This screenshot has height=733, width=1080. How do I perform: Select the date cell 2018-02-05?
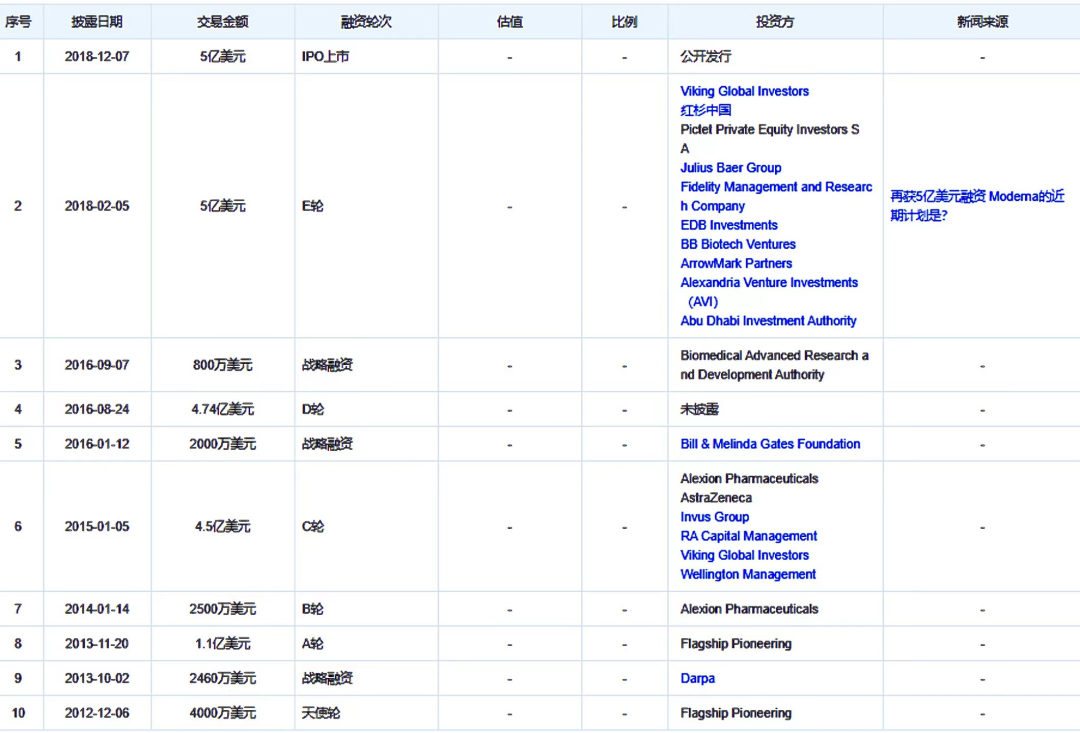(97, 206)
